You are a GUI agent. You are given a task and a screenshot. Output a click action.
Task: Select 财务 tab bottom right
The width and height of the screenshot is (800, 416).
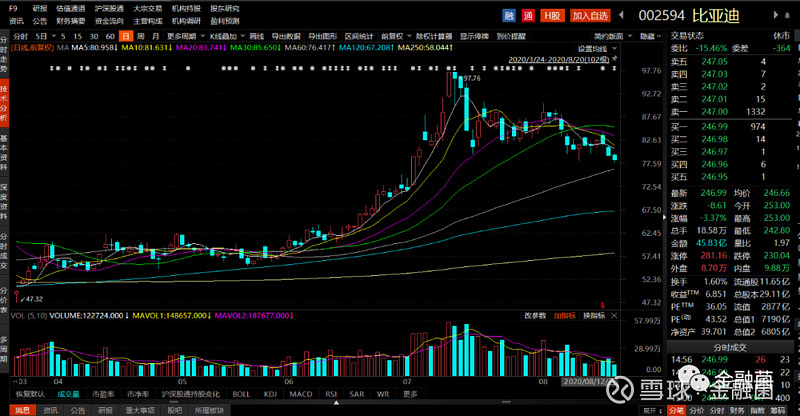coord(737,410)
